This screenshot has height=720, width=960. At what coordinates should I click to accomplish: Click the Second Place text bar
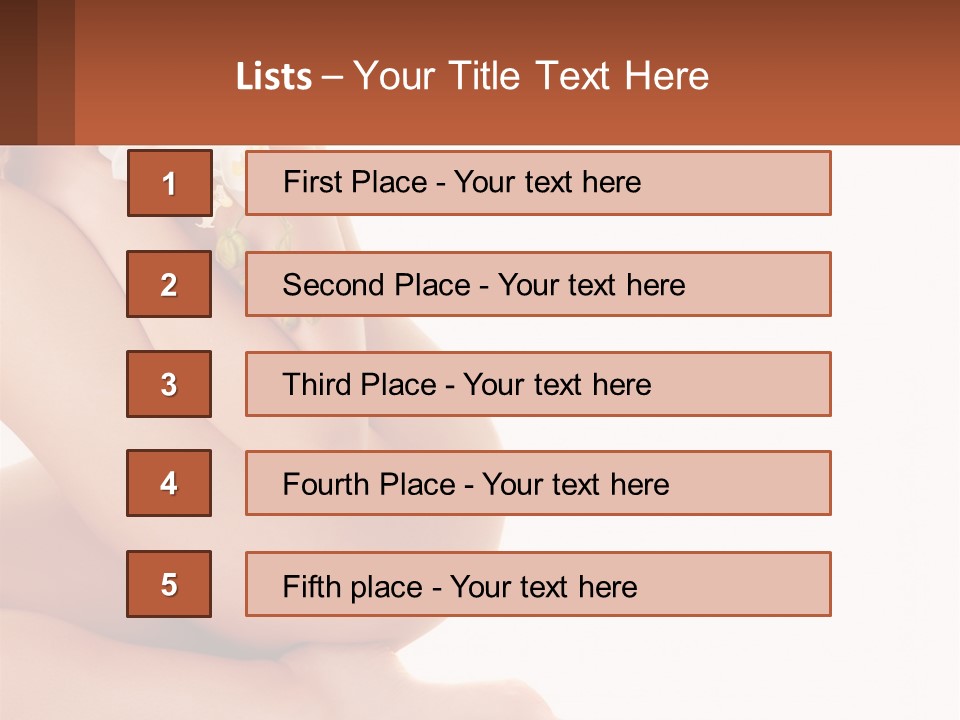coord(538,284)
